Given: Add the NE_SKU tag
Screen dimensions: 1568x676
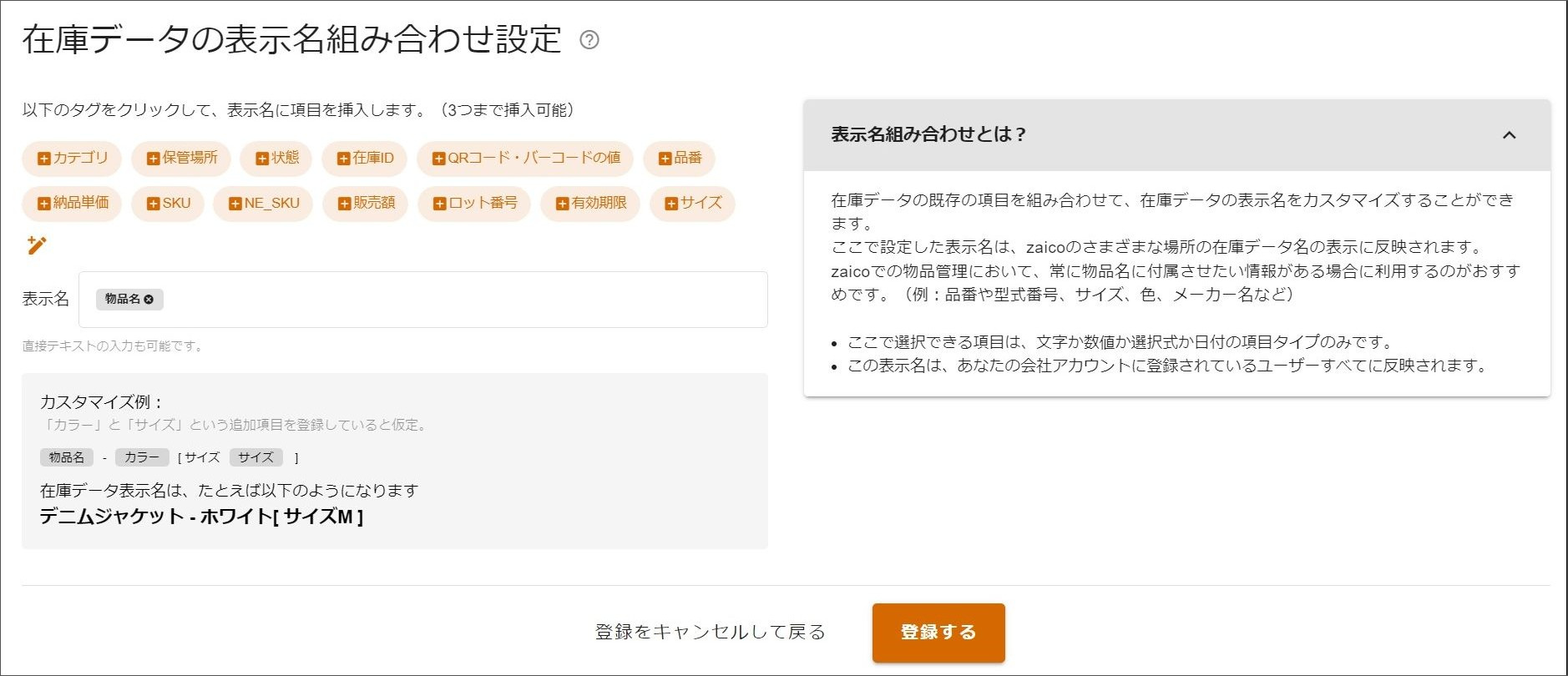Looking at the screenshot, I should click(x=263, y=203).
